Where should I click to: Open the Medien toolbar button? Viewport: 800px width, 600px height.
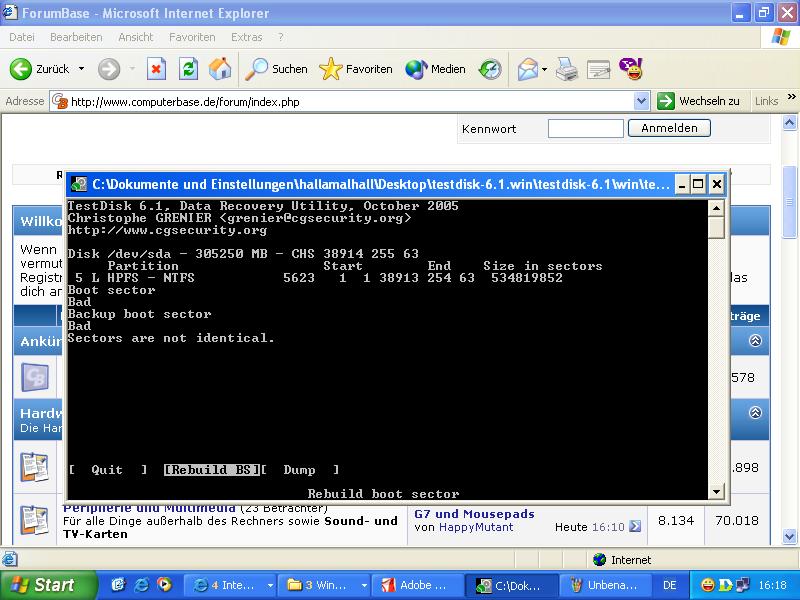[435, 69]
